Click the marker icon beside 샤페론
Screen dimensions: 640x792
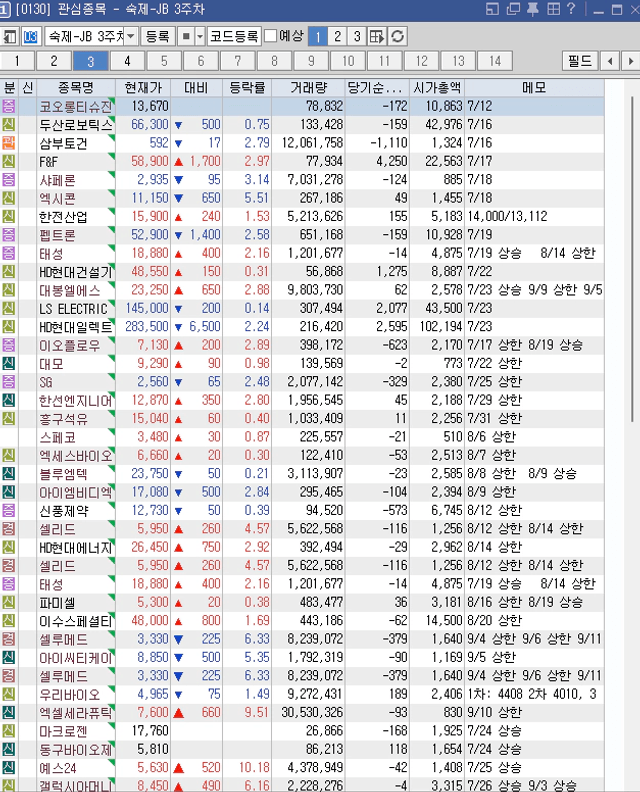pos(9,179)
